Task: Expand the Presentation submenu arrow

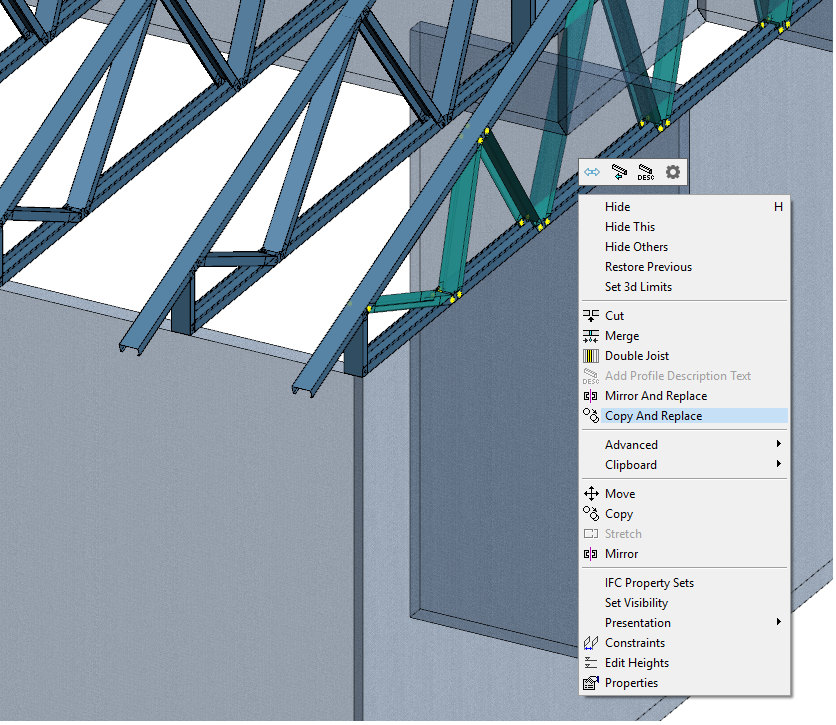Action: point(778,623)
